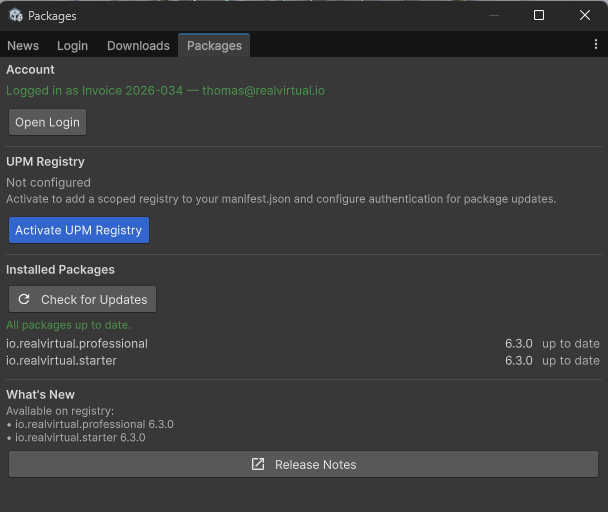
Task: Click the external link icon beside Release Notes
Action: 258,464
